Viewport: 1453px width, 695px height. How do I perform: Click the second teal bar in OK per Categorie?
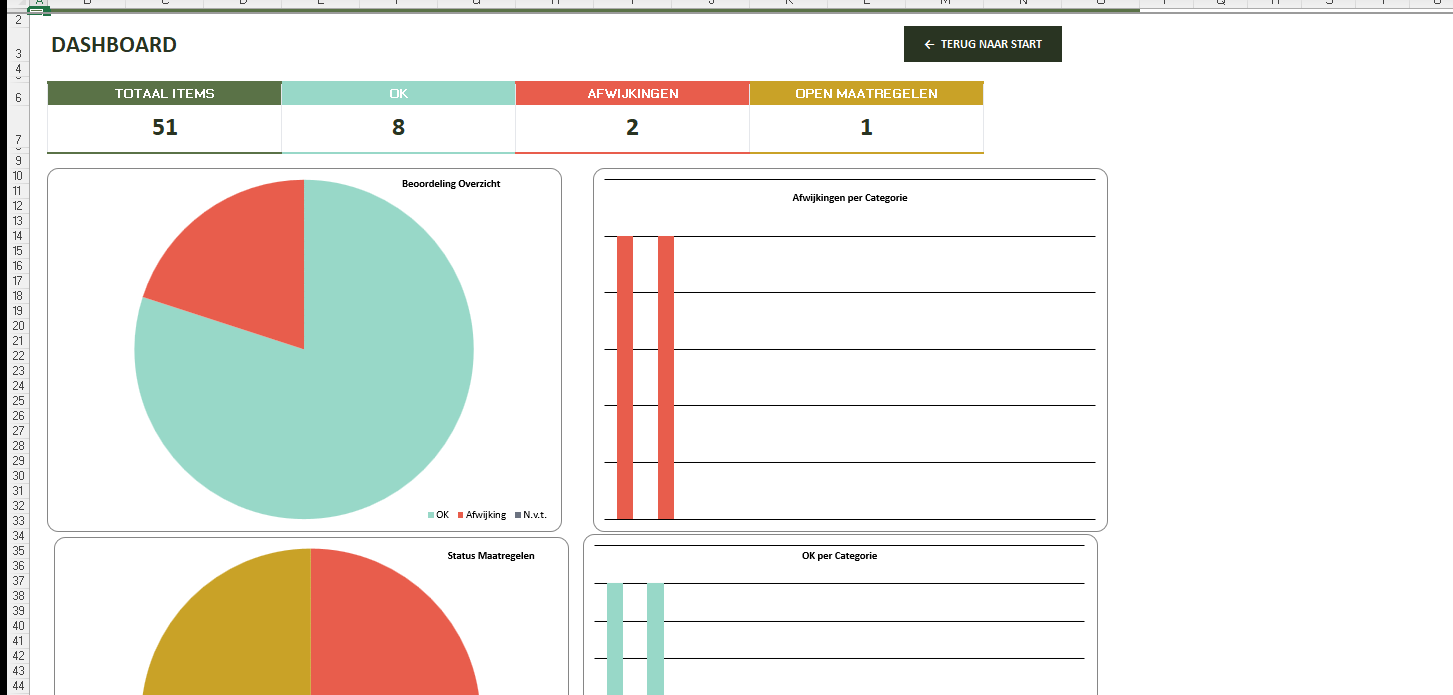[655, 638]
